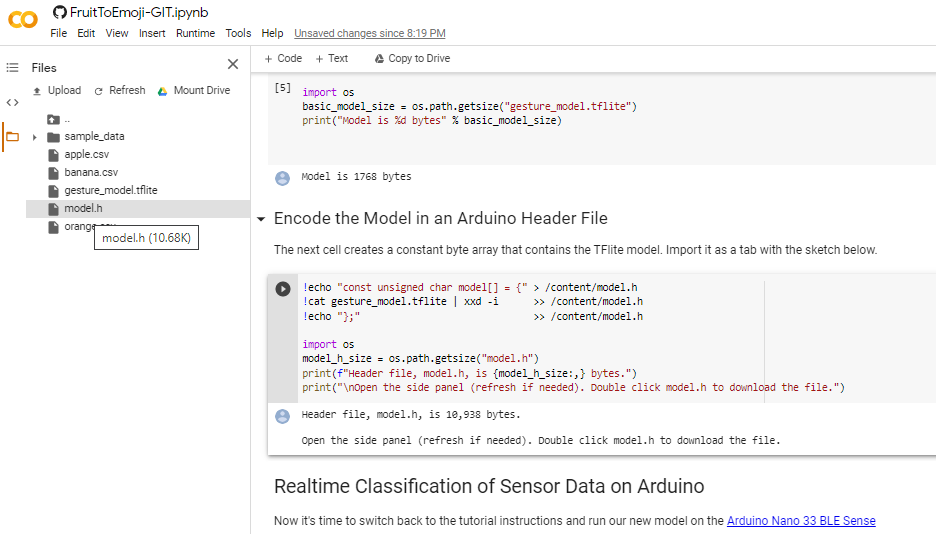Open Arduino Nano 33 BLE Sense link

point(801,520)
